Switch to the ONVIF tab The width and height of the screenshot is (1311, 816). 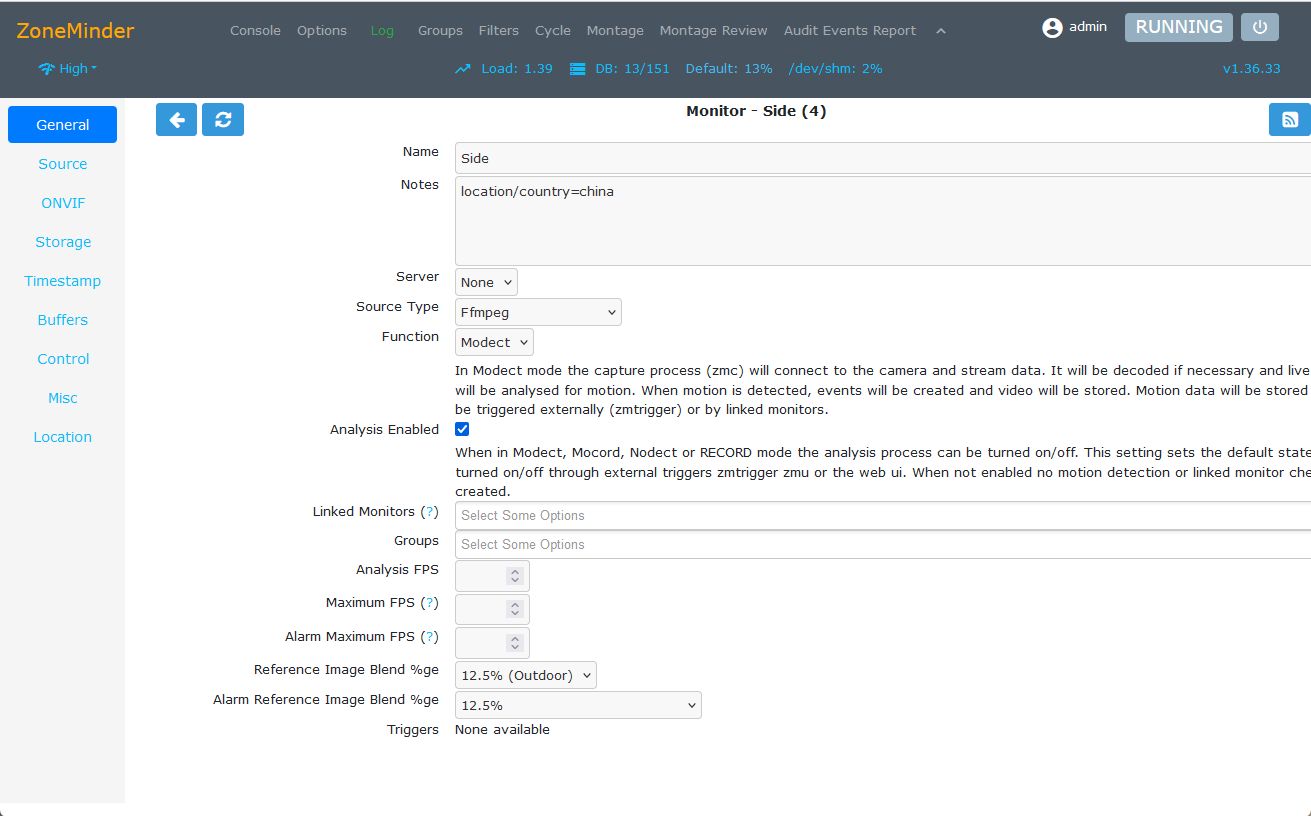[62, 203]
